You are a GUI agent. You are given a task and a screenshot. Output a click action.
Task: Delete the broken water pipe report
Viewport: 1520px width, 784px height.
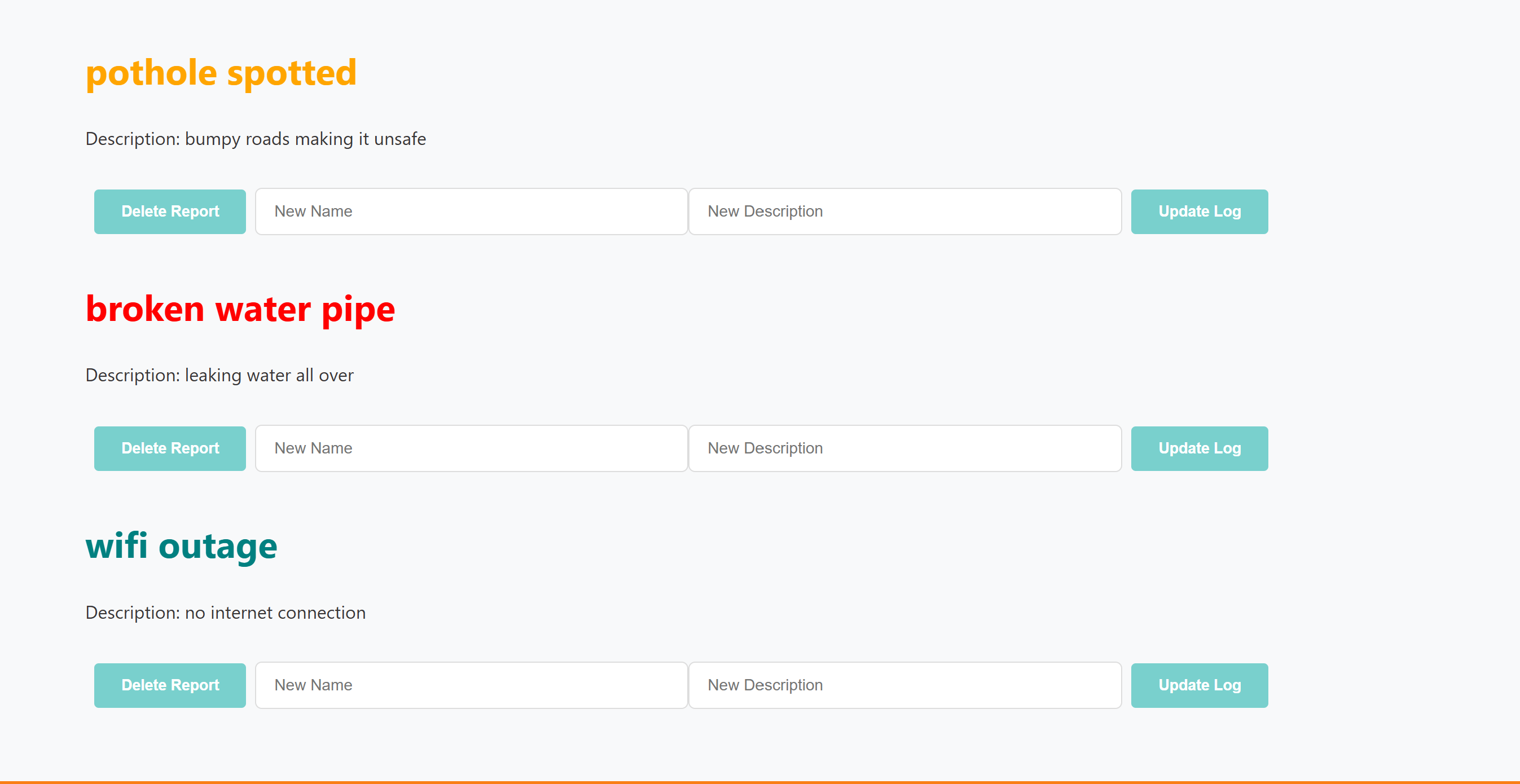(170, 448)
